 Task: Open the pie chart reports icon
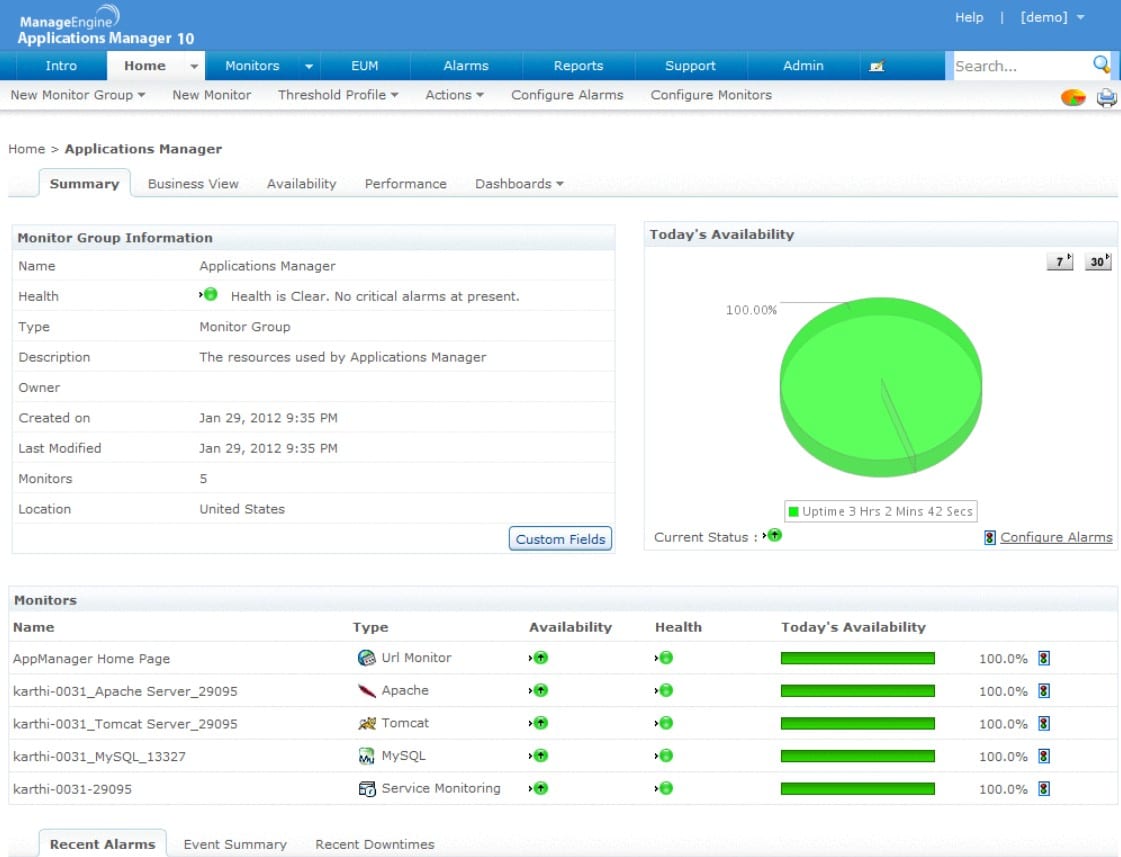point(1072,97)
